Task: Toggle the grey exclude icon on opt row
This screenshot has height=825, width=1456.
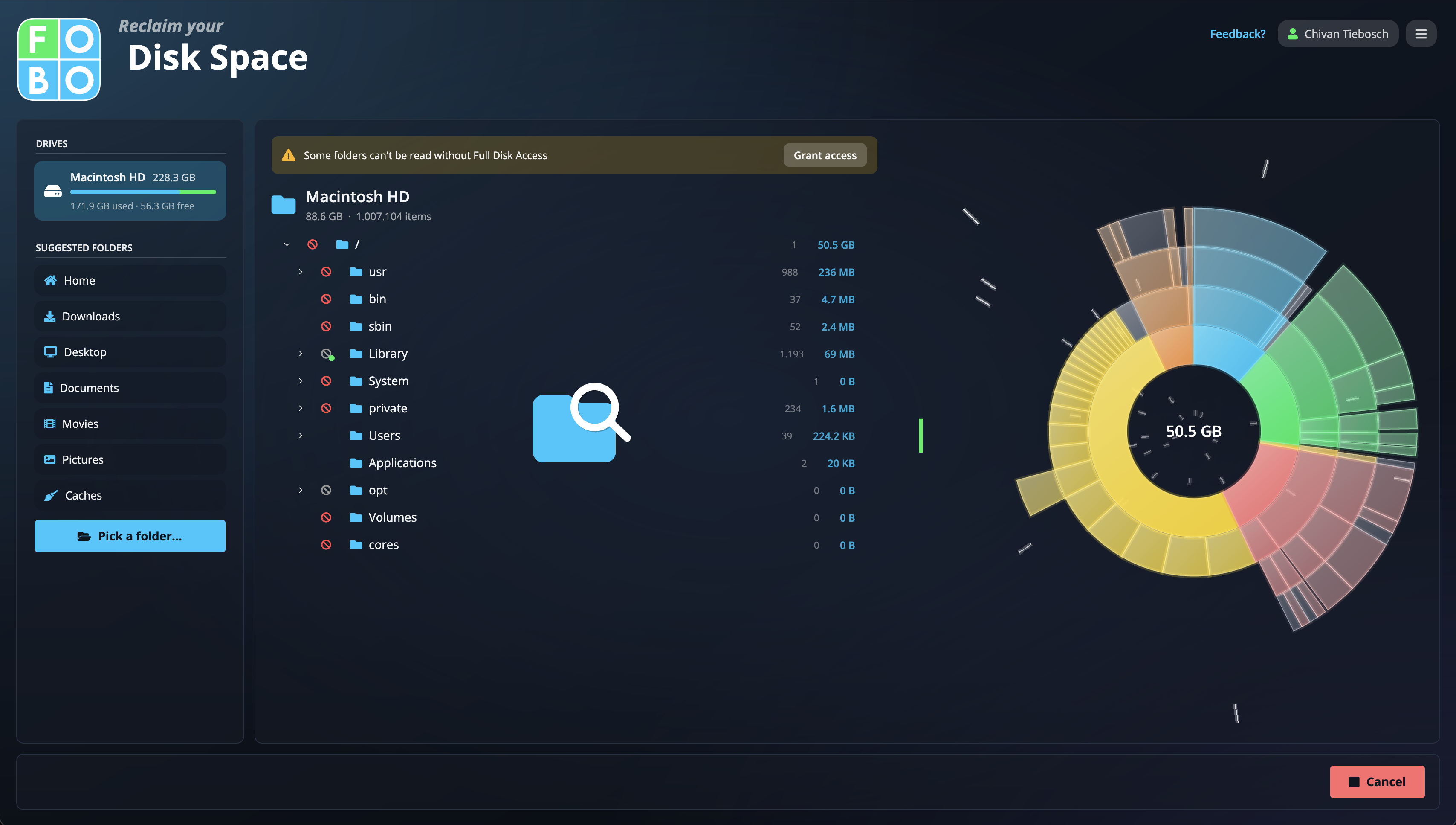Action: (x=326, y=490)
